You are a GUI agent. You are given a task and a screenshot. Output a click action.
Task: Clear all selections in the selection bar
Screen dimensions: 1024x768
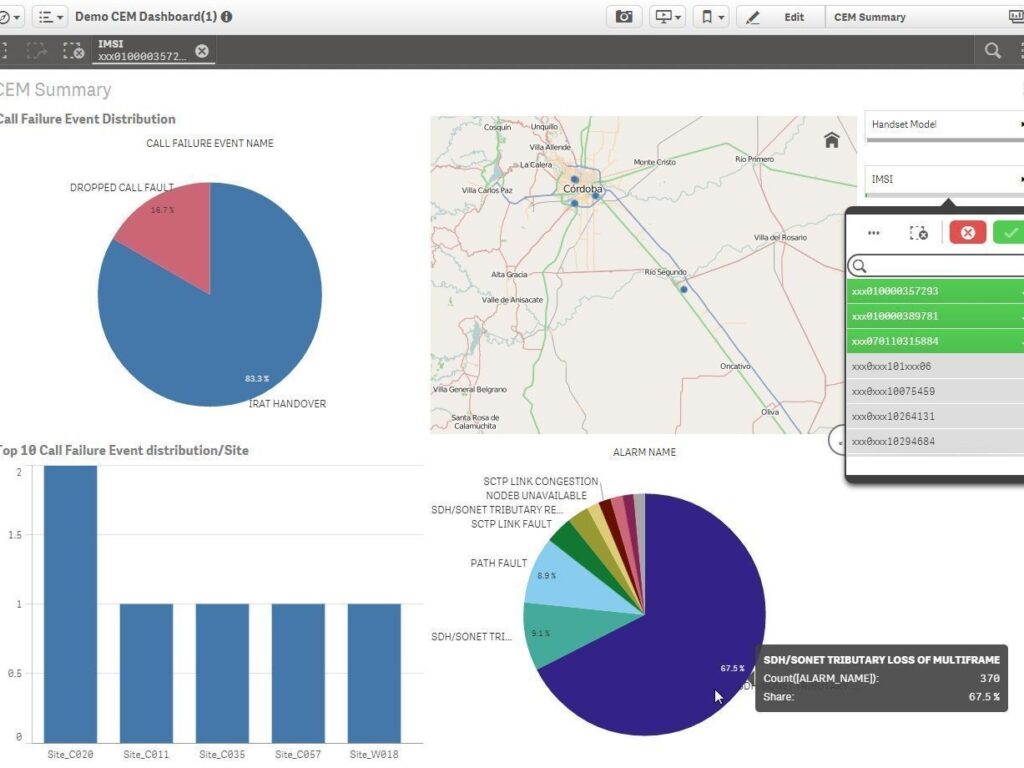(x=72, y=51)
